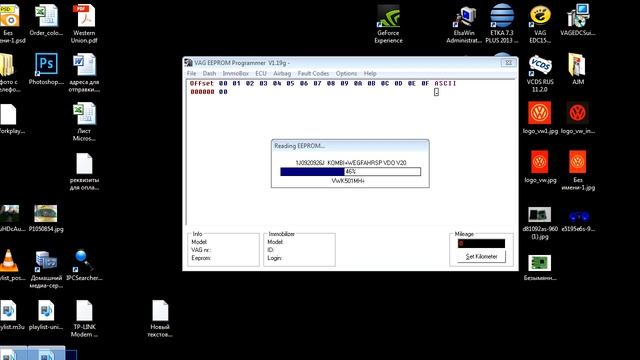Open the Options menu
The height and width of the screenshot is (360, 640).
(x=346, y=73)
